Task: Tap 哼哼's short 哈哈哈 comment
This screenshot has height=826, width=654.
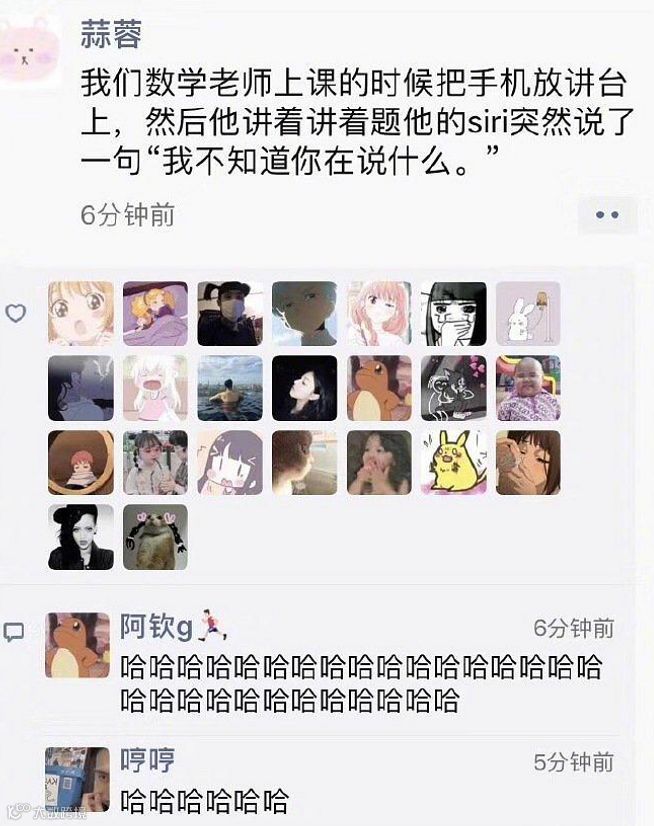Action: tap(204, 801)
